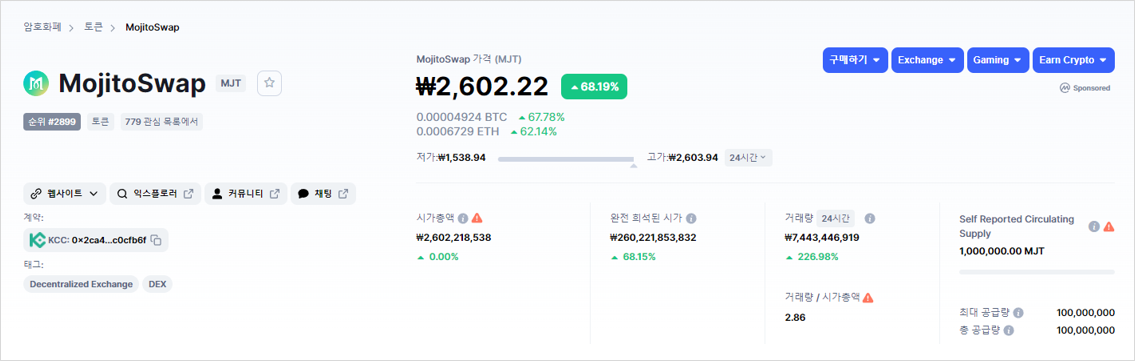Click the chat bubble icon on 채팅

tap(303, 194)
